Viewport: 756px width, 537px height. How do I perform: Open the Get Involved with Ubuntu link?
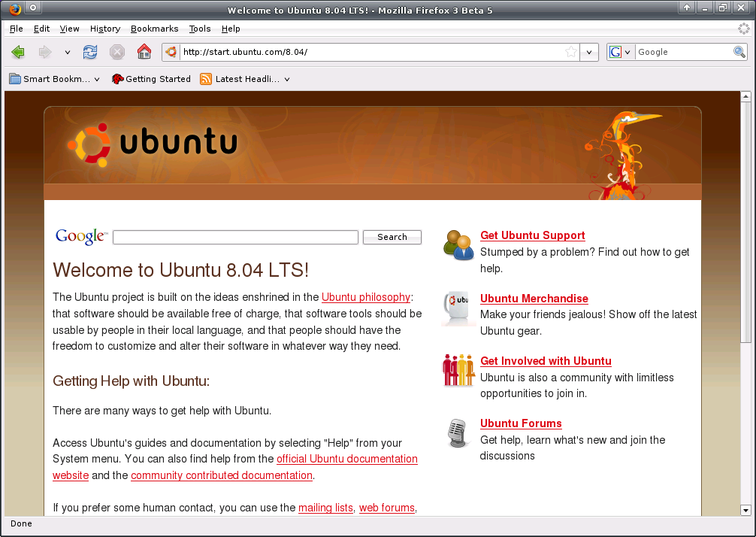point(545,361)
